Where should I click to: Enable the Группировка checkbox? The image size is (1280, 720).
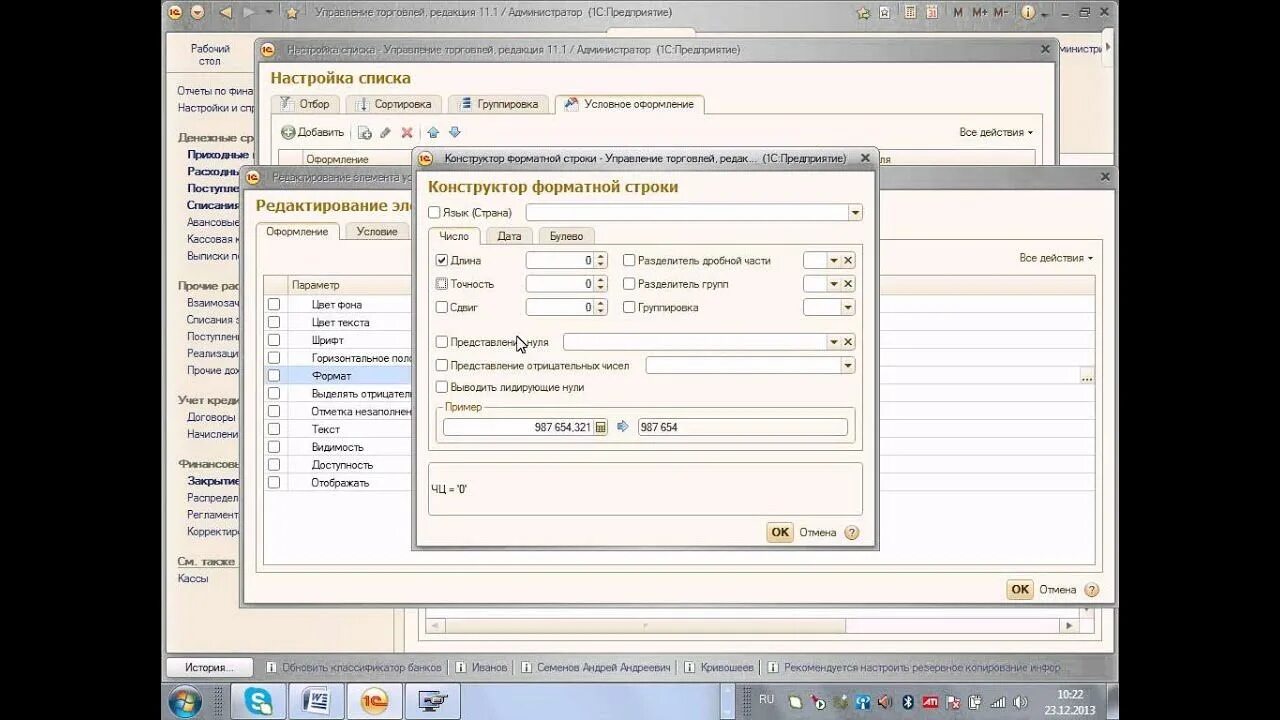629,307
